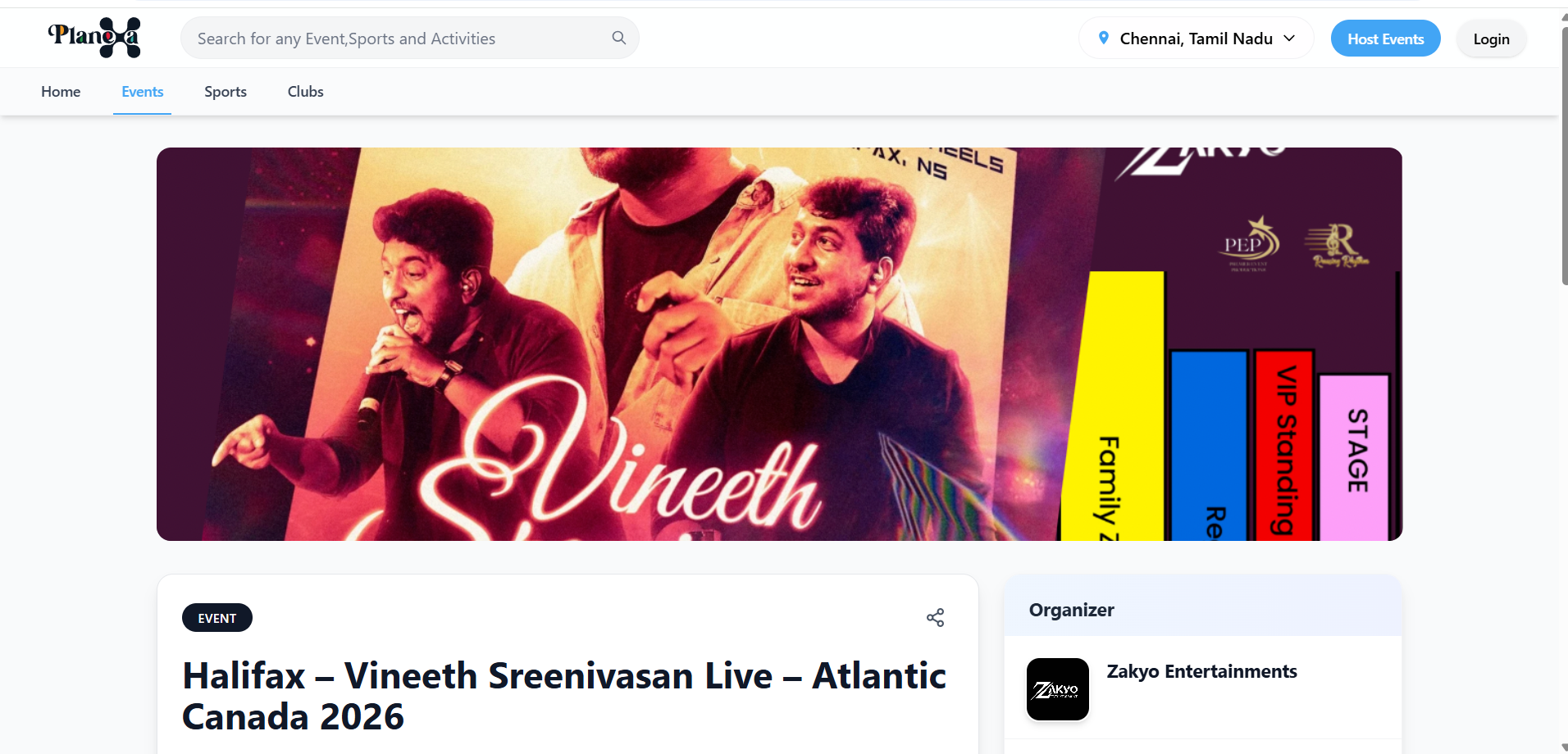Click the Planexa logo

click(94, 38)
